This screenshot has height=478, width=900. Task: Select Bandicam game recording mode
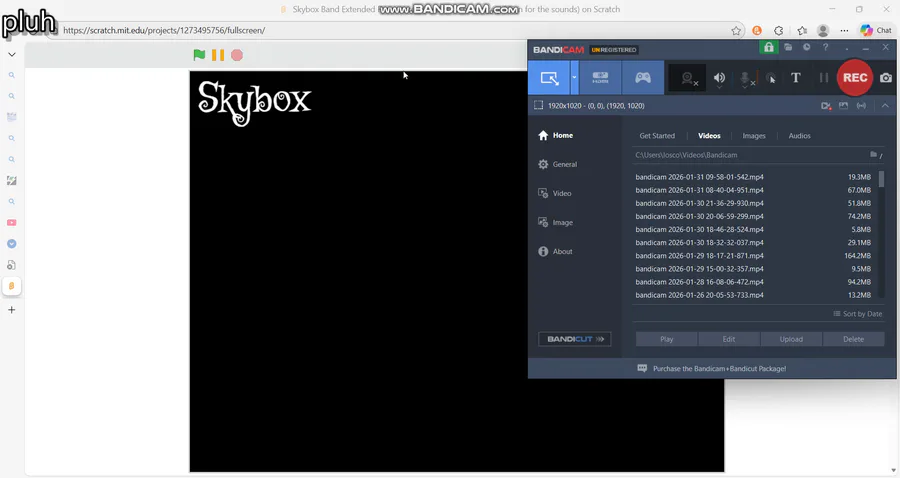coord(643,78)
